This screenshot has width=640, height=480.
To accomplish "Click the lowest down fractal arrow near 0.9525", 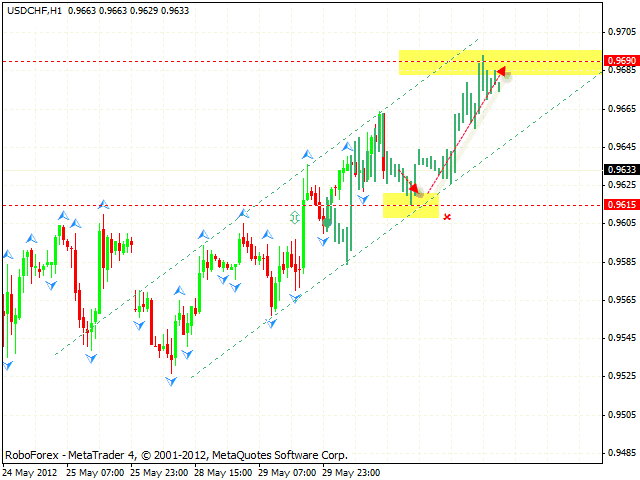I will 171,381.
